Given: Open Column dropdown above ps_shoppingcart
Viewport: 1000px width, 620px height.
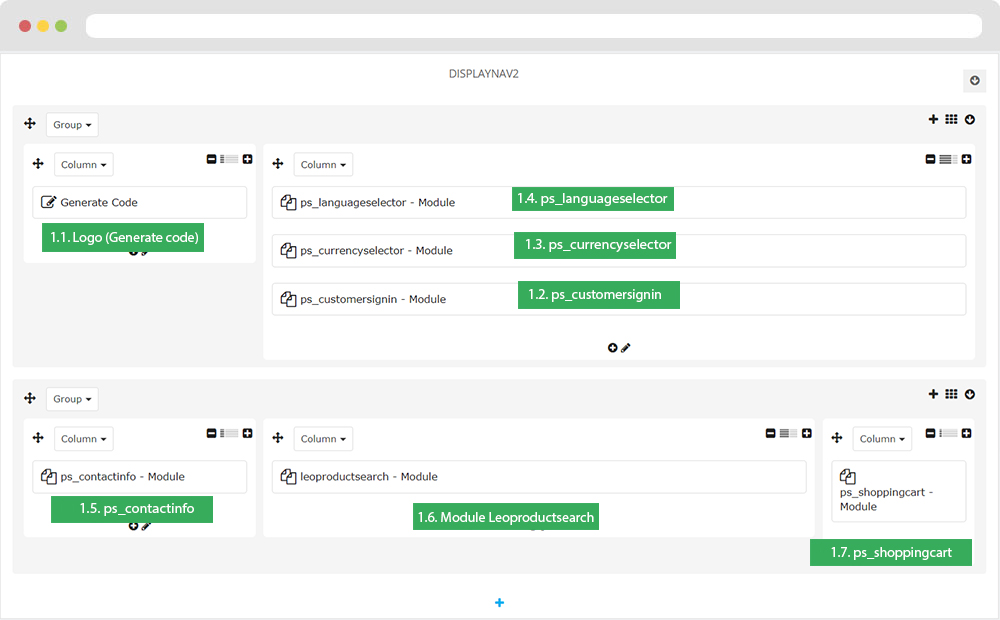Looking at the screenshot, I should (x=882, y=439).
